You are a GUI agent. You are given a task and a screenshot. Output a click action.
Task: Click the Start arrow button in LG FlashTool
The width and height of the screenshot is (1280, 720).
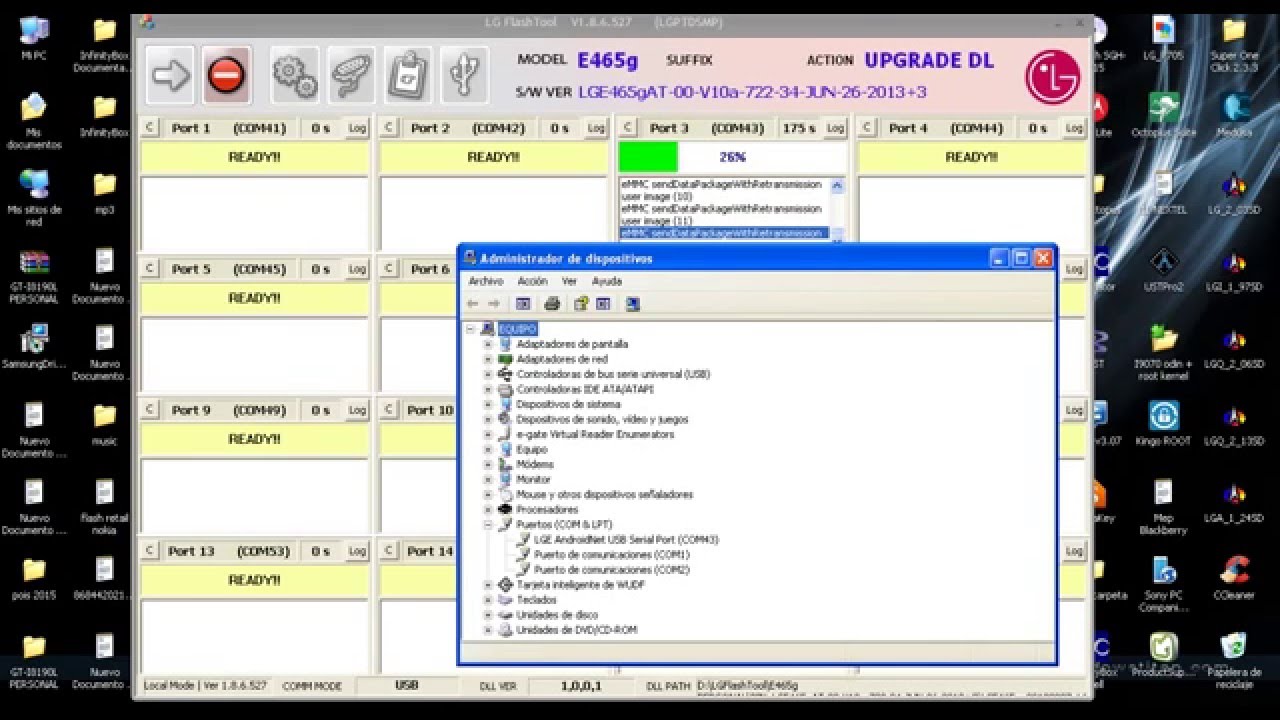pyautogui.click(x=171, y=75)
